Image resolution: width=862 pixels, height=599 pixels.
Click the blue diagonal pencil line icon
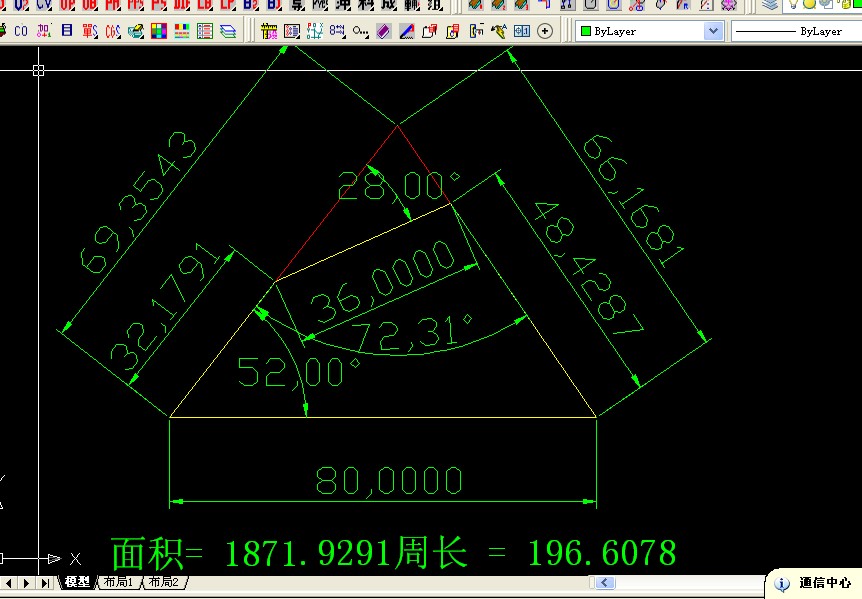(406, 31)
